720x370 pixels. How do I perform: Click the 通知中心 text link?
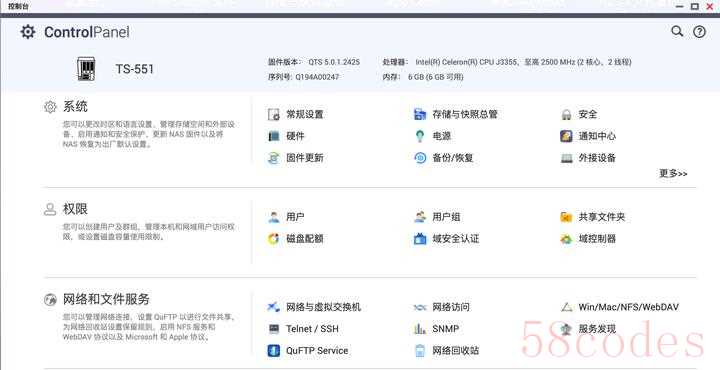[597, 136]
